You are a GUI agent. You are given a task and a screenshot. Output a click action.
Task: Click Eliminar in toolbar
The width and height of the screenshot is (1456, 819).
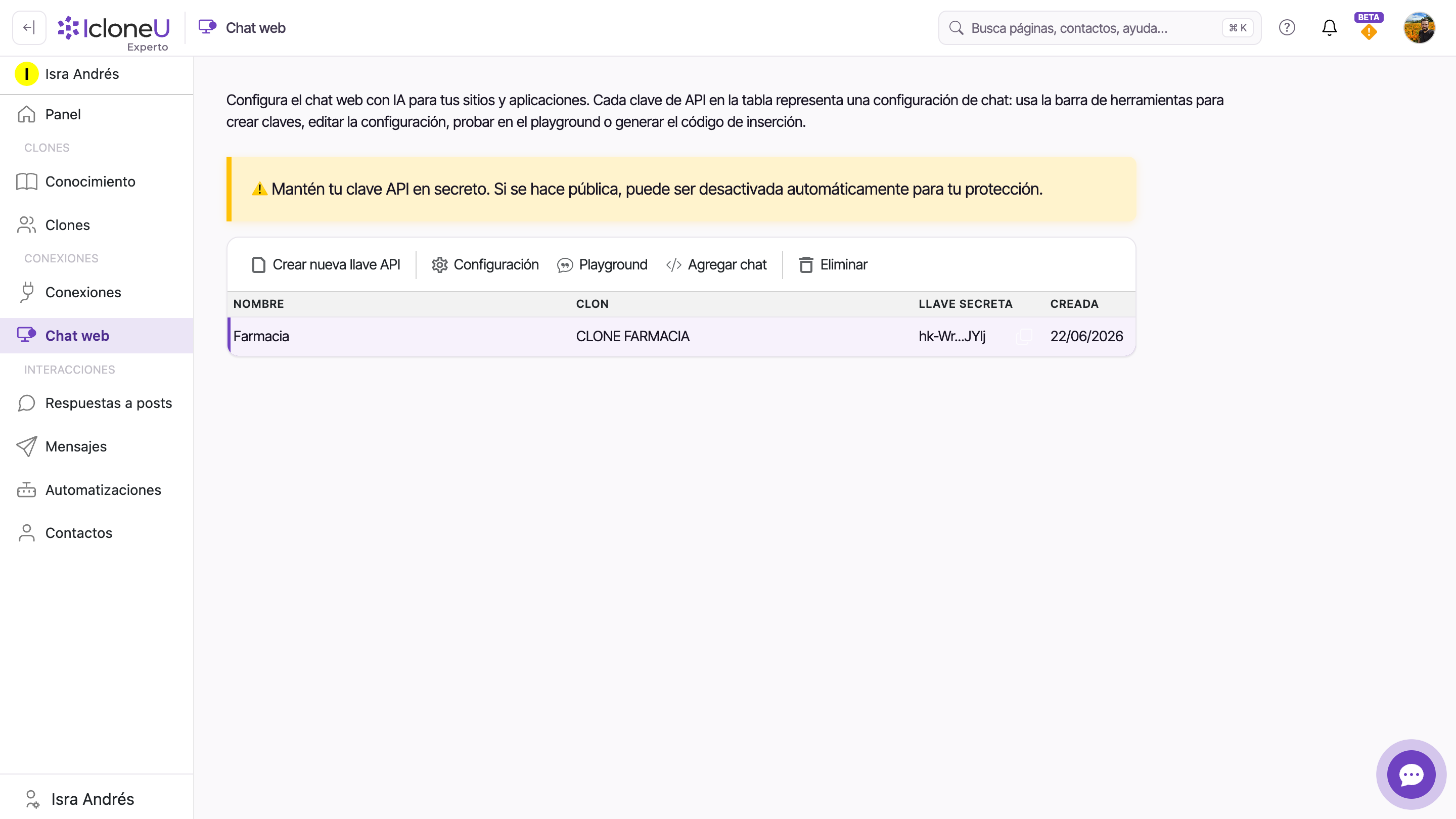click(833, 264)
